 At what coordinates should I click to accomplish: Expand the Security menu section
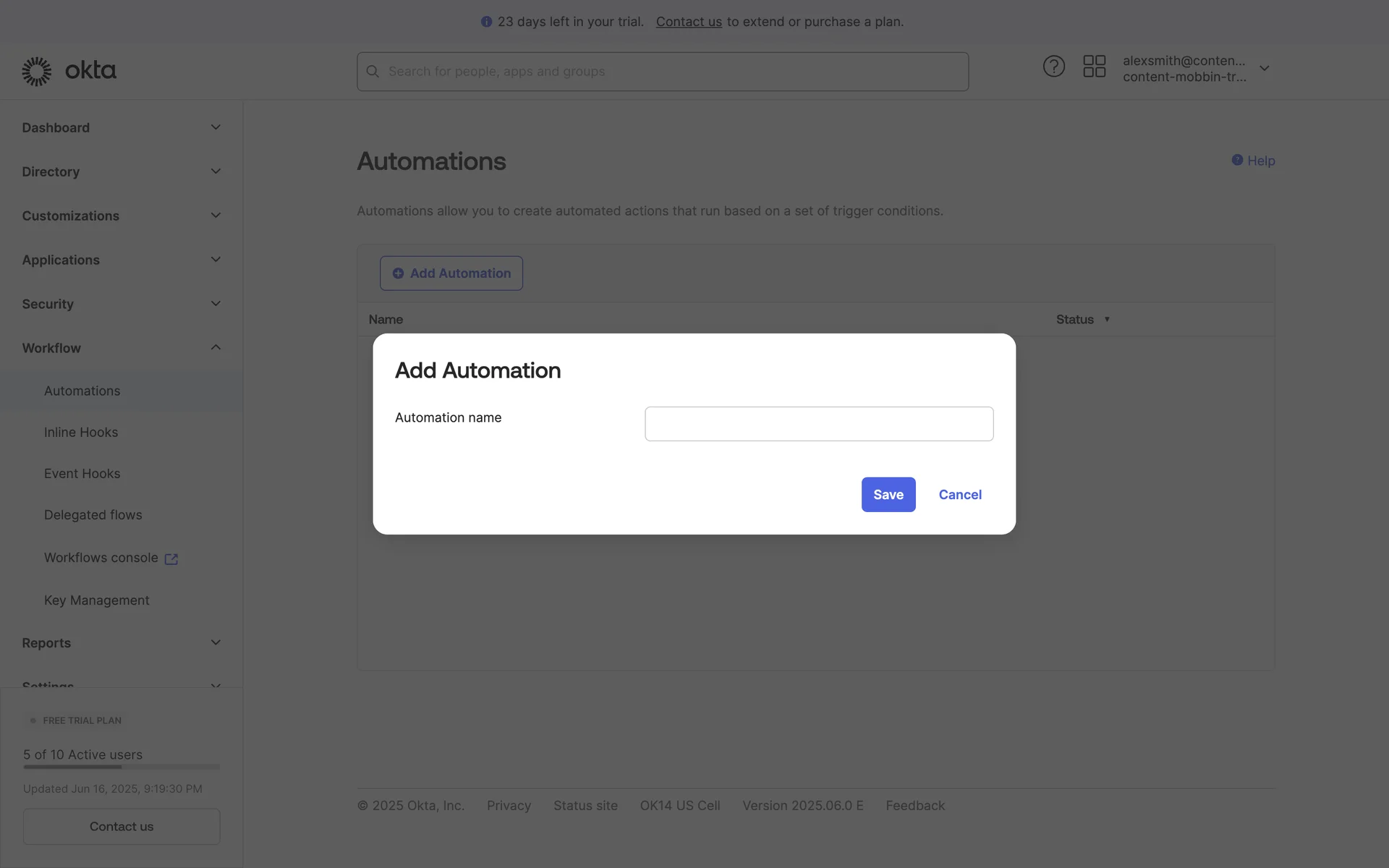pyautogui.click(x=215, y=304)
